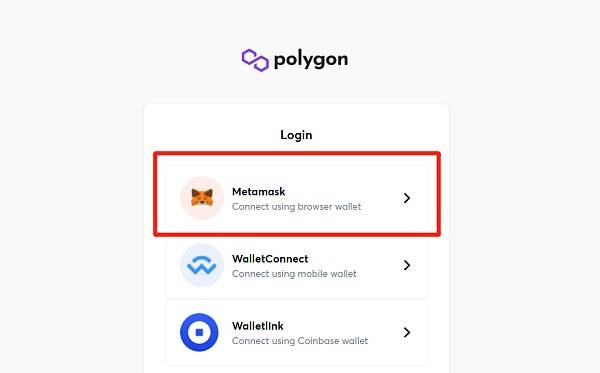
Task: Click the Login heading
Action: point(296,135)
